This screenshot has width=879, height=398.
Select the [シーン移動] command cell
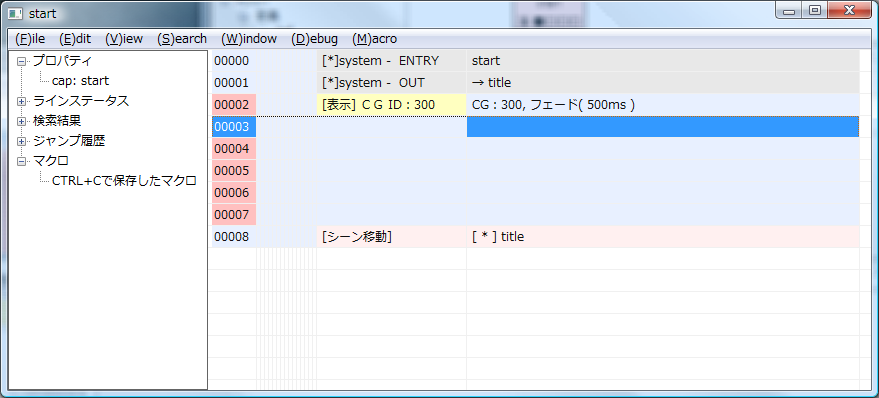[391, 237]
